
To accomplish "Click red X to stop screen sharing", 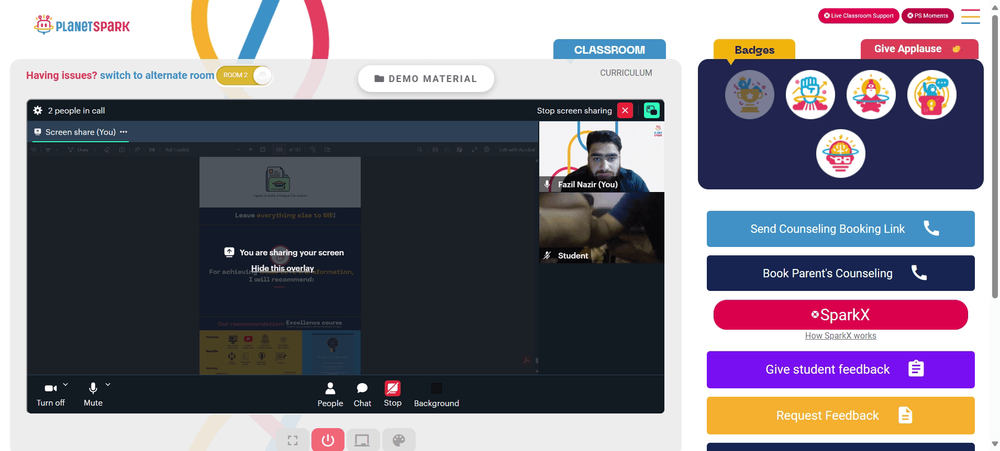I will pyautogui.click(x=625, y=110).
